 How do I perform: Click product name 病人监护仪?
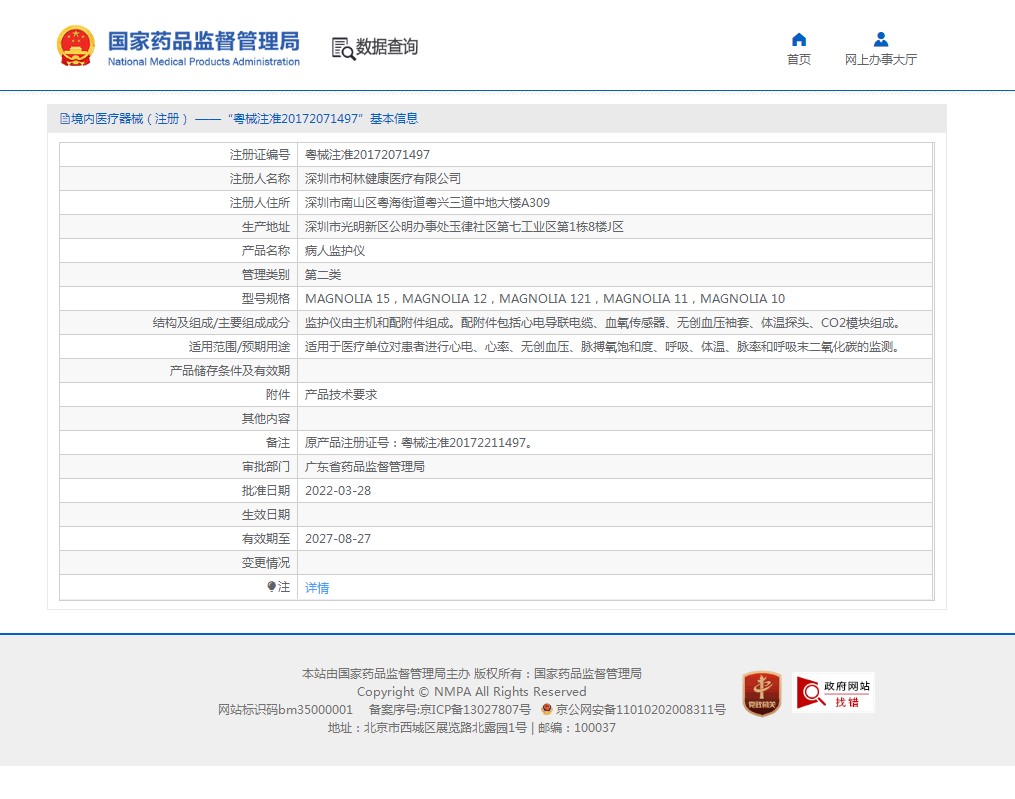[x=335, y=251]
